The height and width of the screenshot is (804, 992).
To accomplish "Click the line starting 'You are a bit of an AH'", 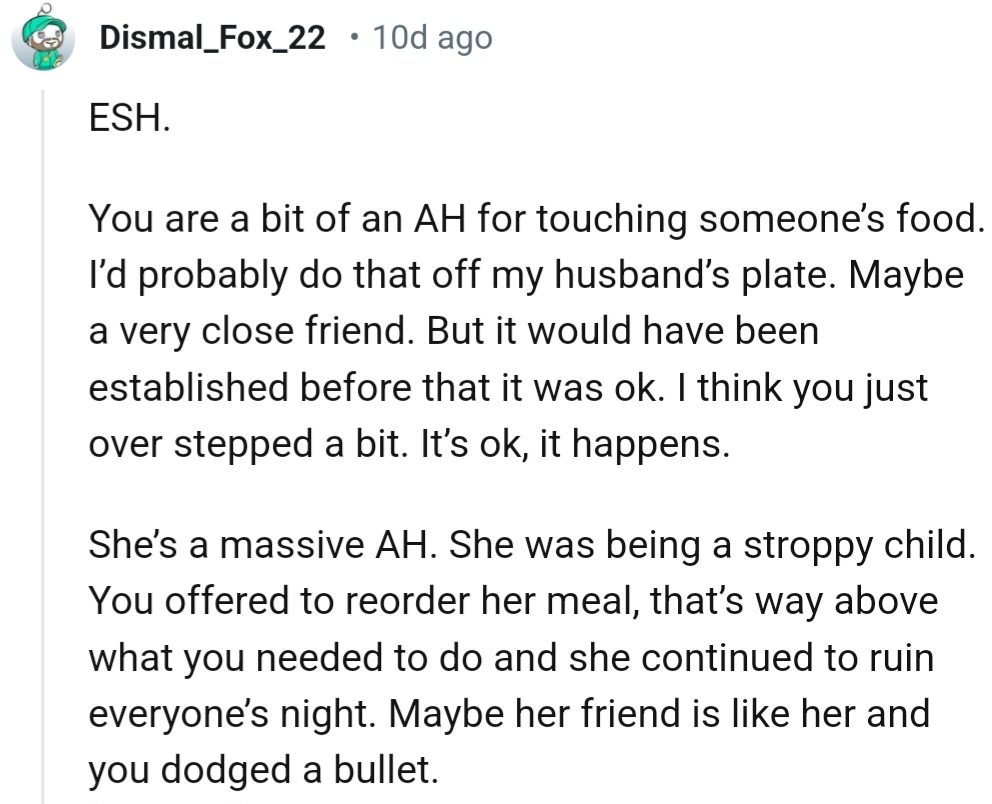I will point(531,220).
